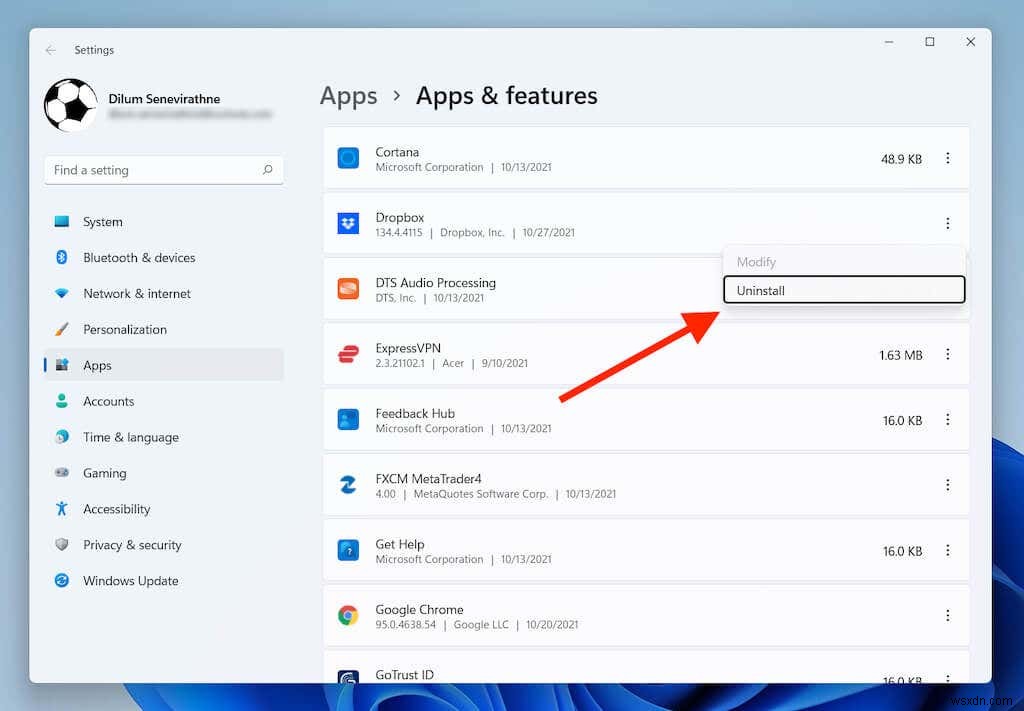This screenshot has height=711, width=1024.
Task: Click the Get Help app icon
Action: click(347, 550)
